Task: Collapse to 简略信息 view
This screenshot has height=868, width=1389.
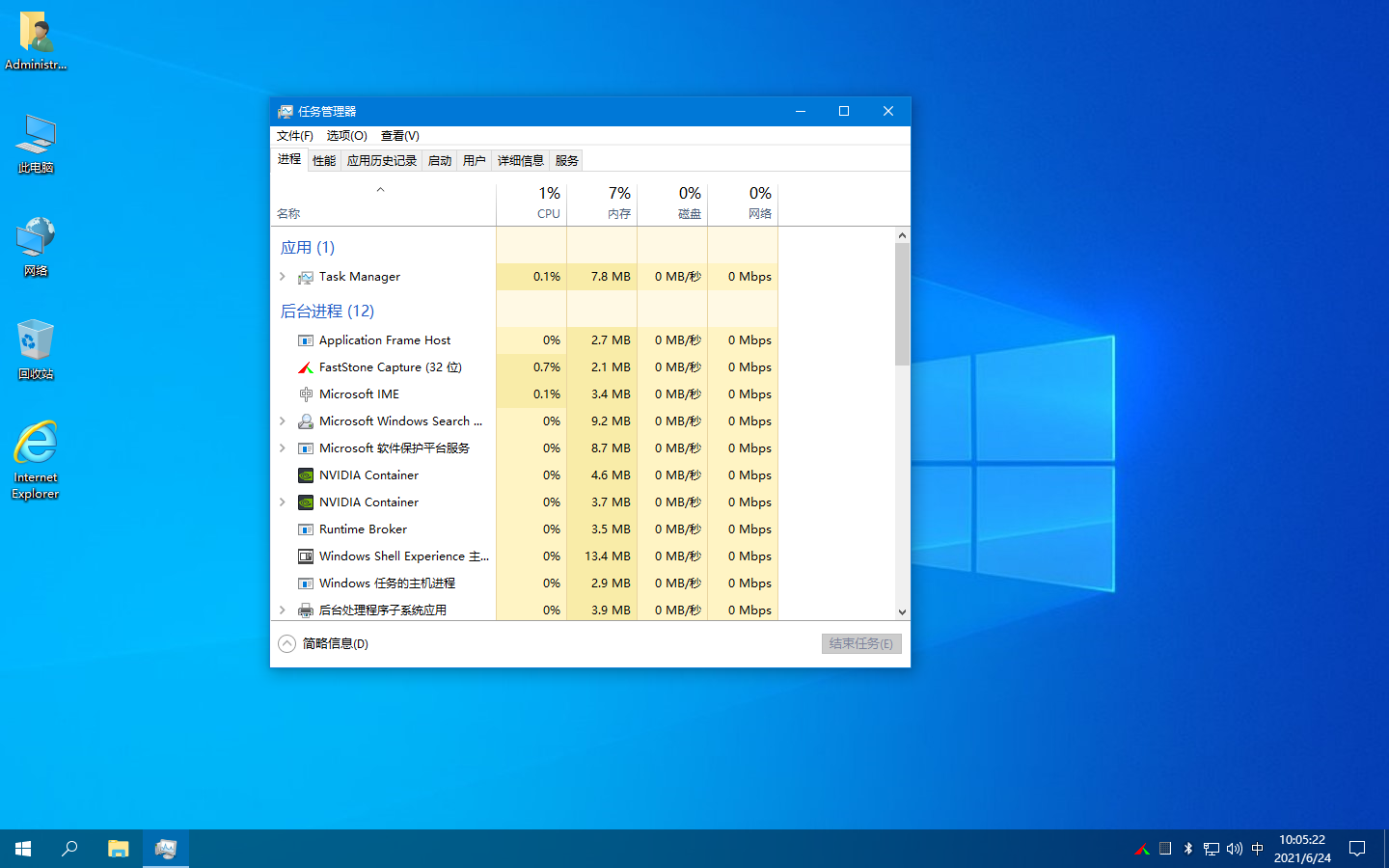Action: [x=323, y=643]
